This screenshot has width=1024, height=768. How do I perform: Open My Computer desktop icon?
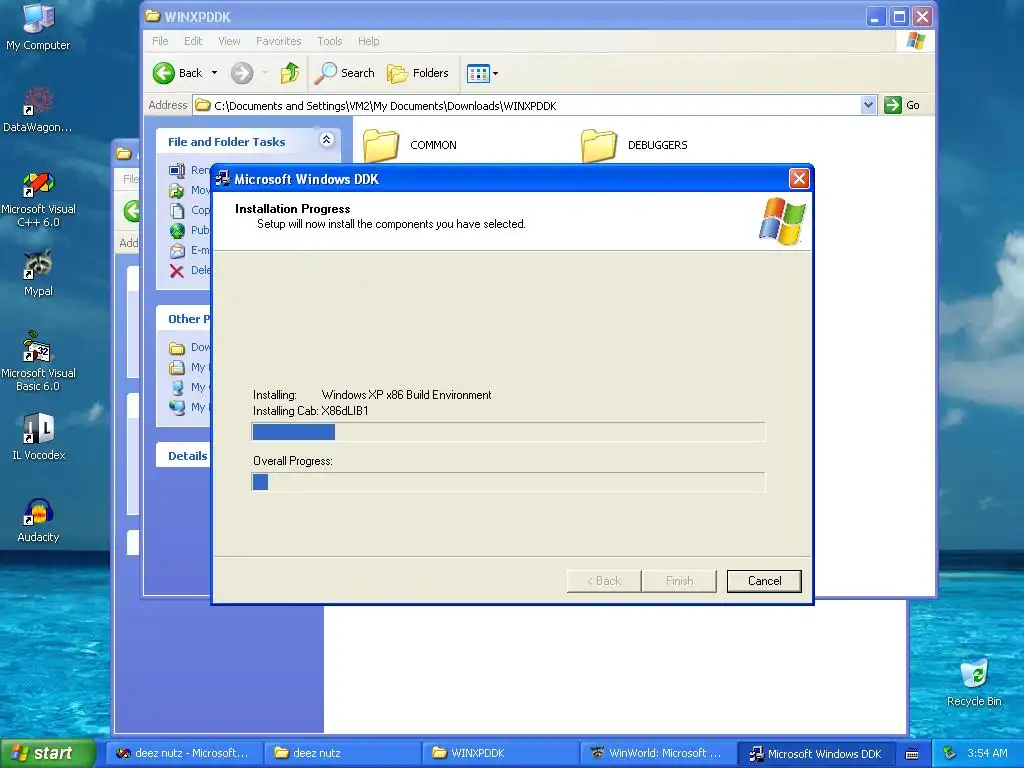point(38,27)
